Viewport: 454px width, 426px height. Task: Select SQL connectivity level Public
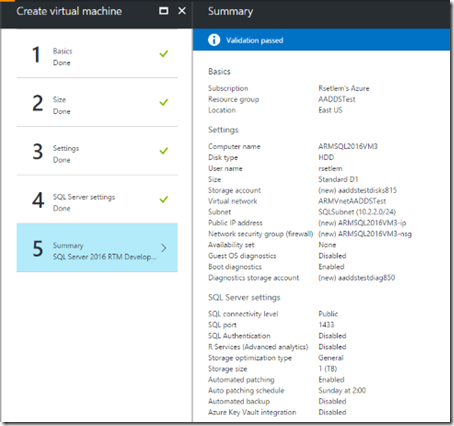click(328, 314)
